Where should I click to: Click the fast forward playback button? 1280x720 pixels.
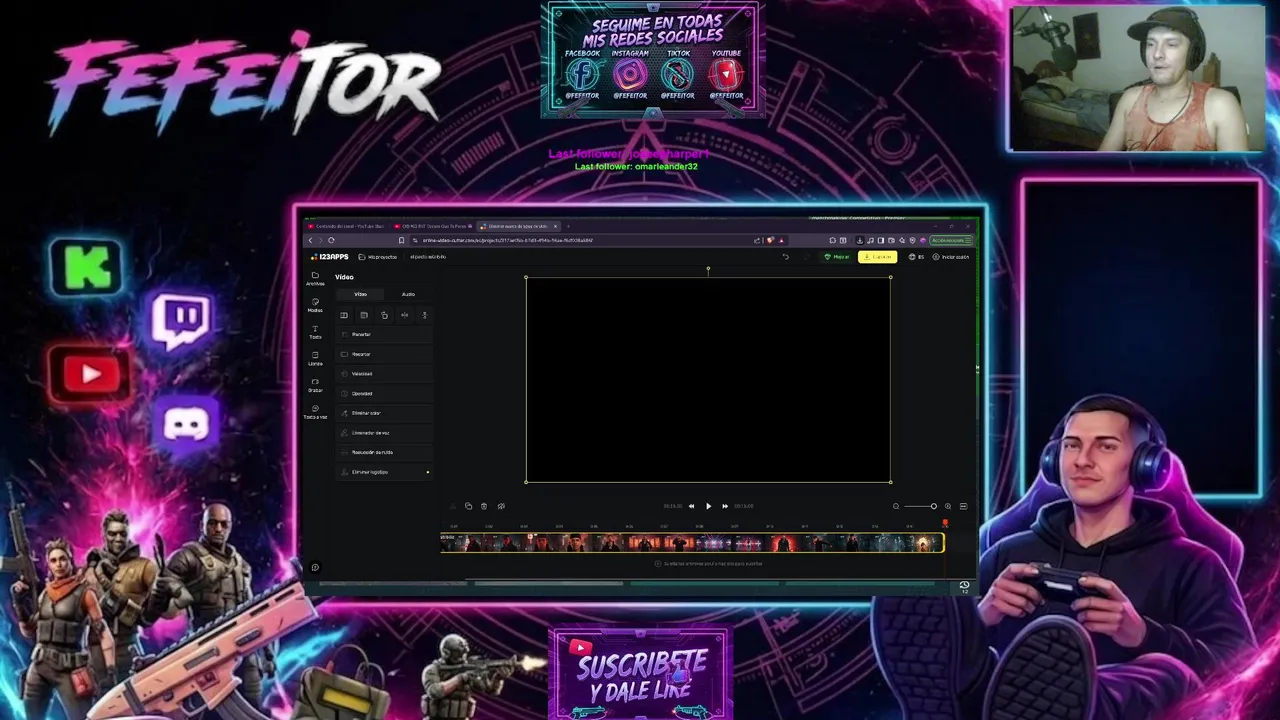(725, 506)
